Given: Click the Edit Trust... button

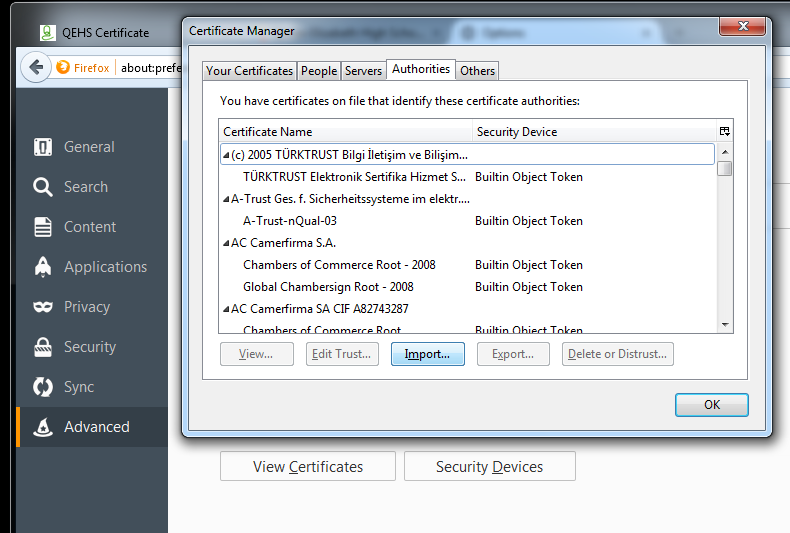Looking at the screenshot, I should click(x=342, y=354).
